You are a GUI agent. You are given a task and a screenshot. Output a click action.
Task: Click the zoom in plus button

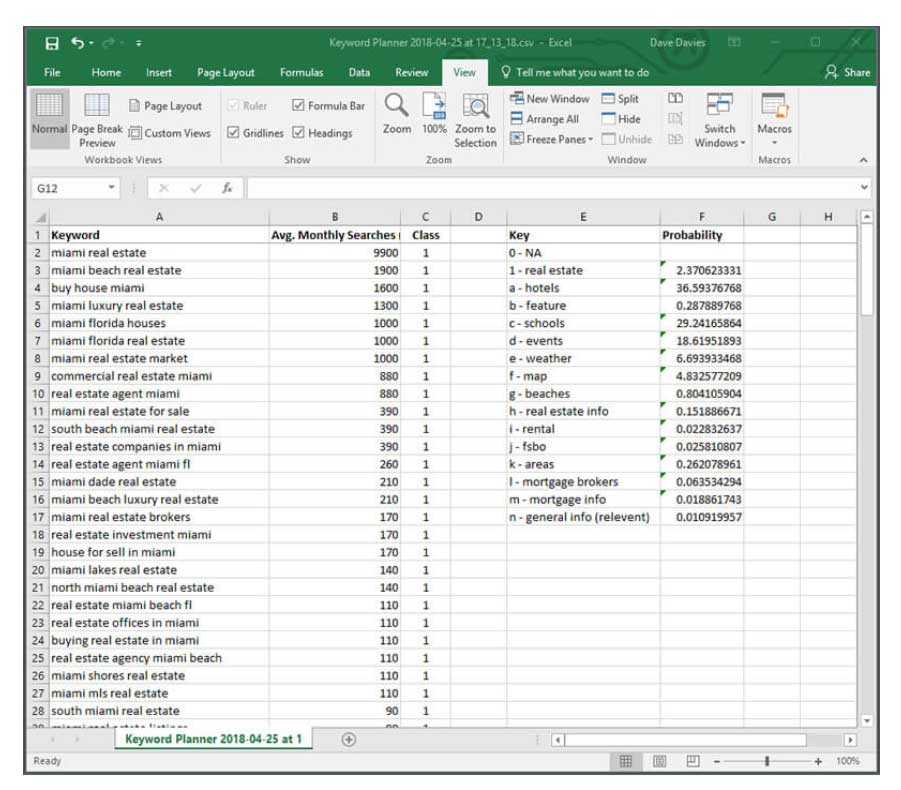[818, 762]
